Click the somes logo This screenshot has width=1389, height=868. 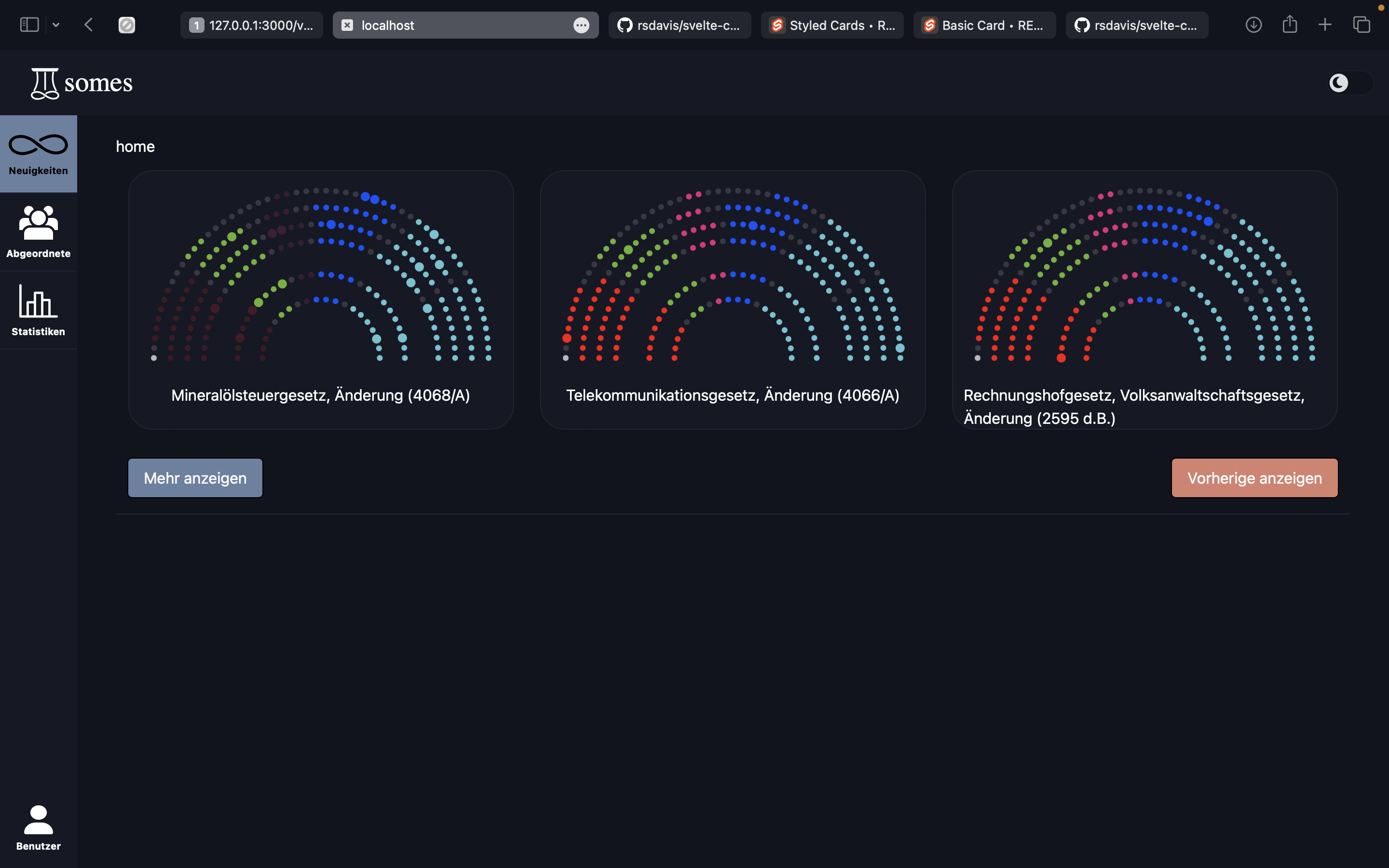[x=82, y=83]
